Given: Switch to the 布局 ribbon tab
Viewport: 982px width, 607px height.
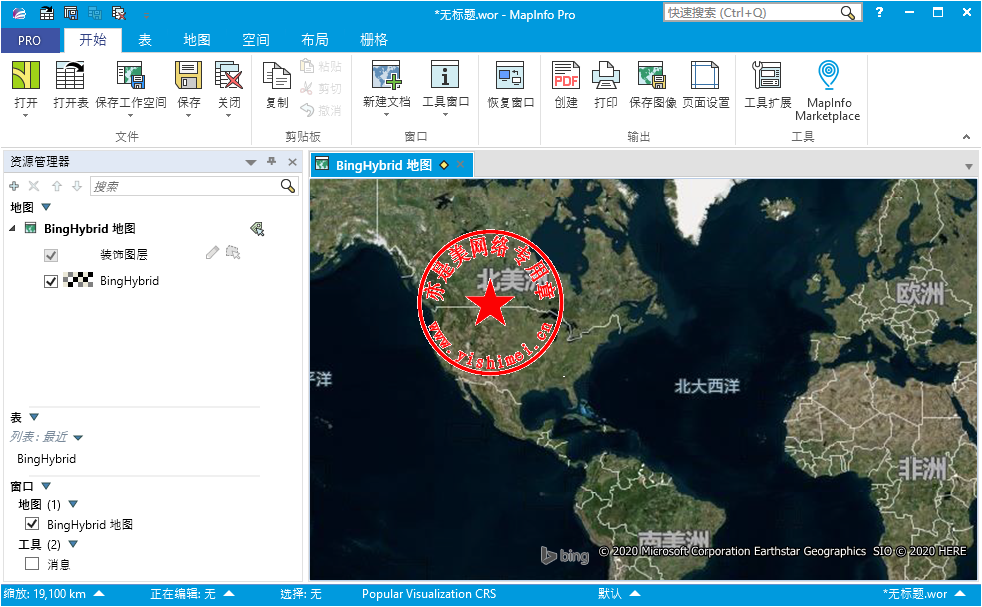Looking at the screenshot, I should click(314, 40).
